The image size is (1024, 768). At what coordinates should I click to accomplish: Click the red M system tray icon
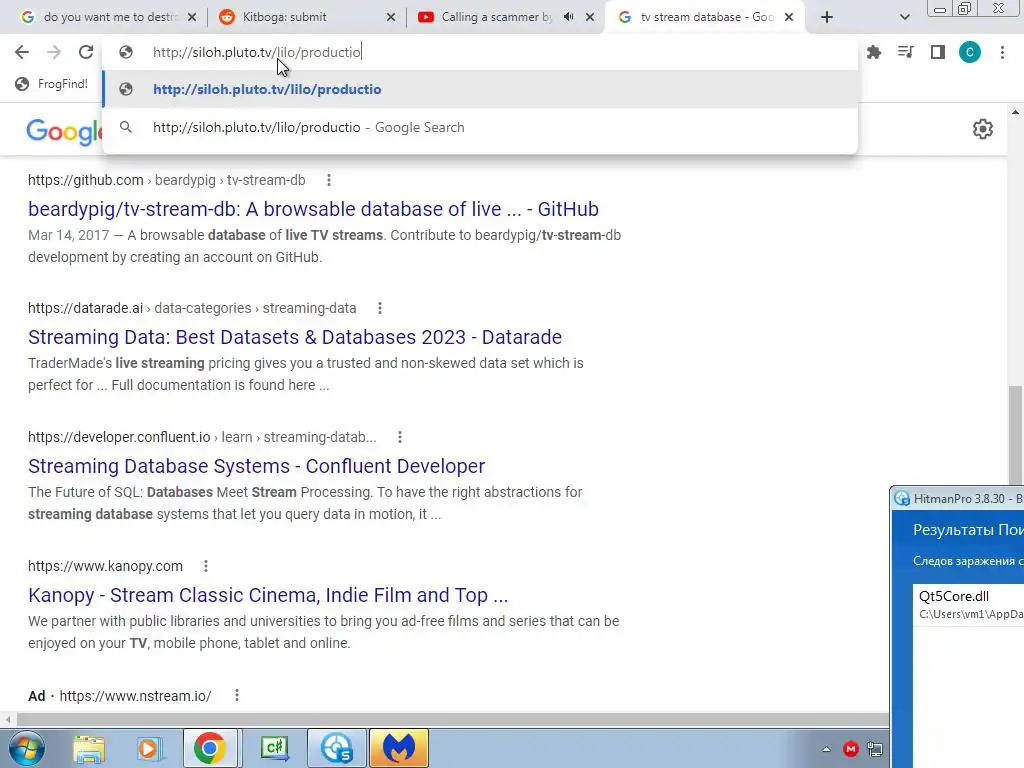[850, 749]
